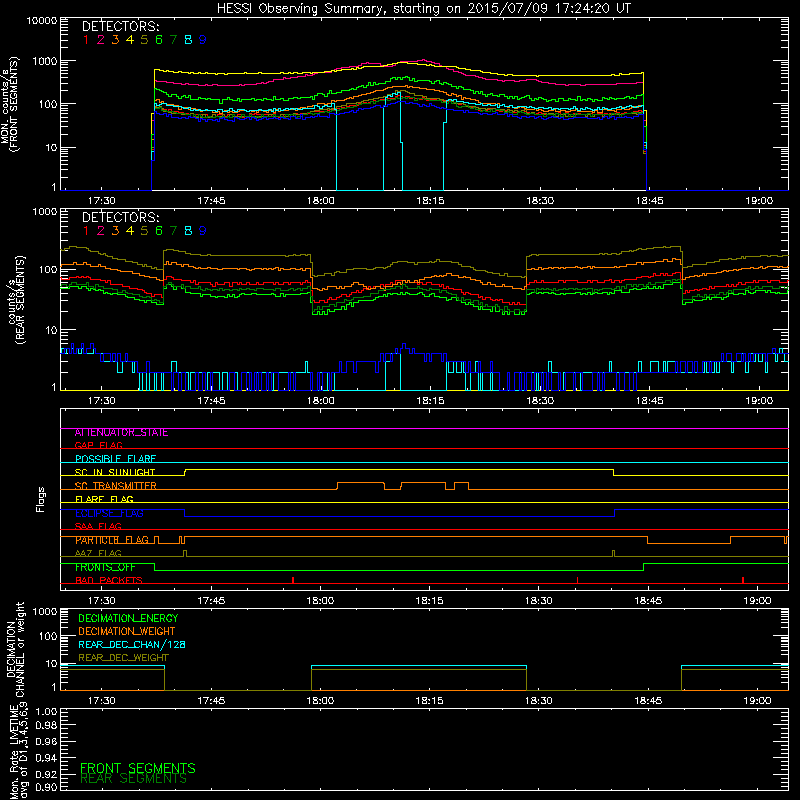Click the 1.00 tick on livetime y-axis

coord(46,712)
